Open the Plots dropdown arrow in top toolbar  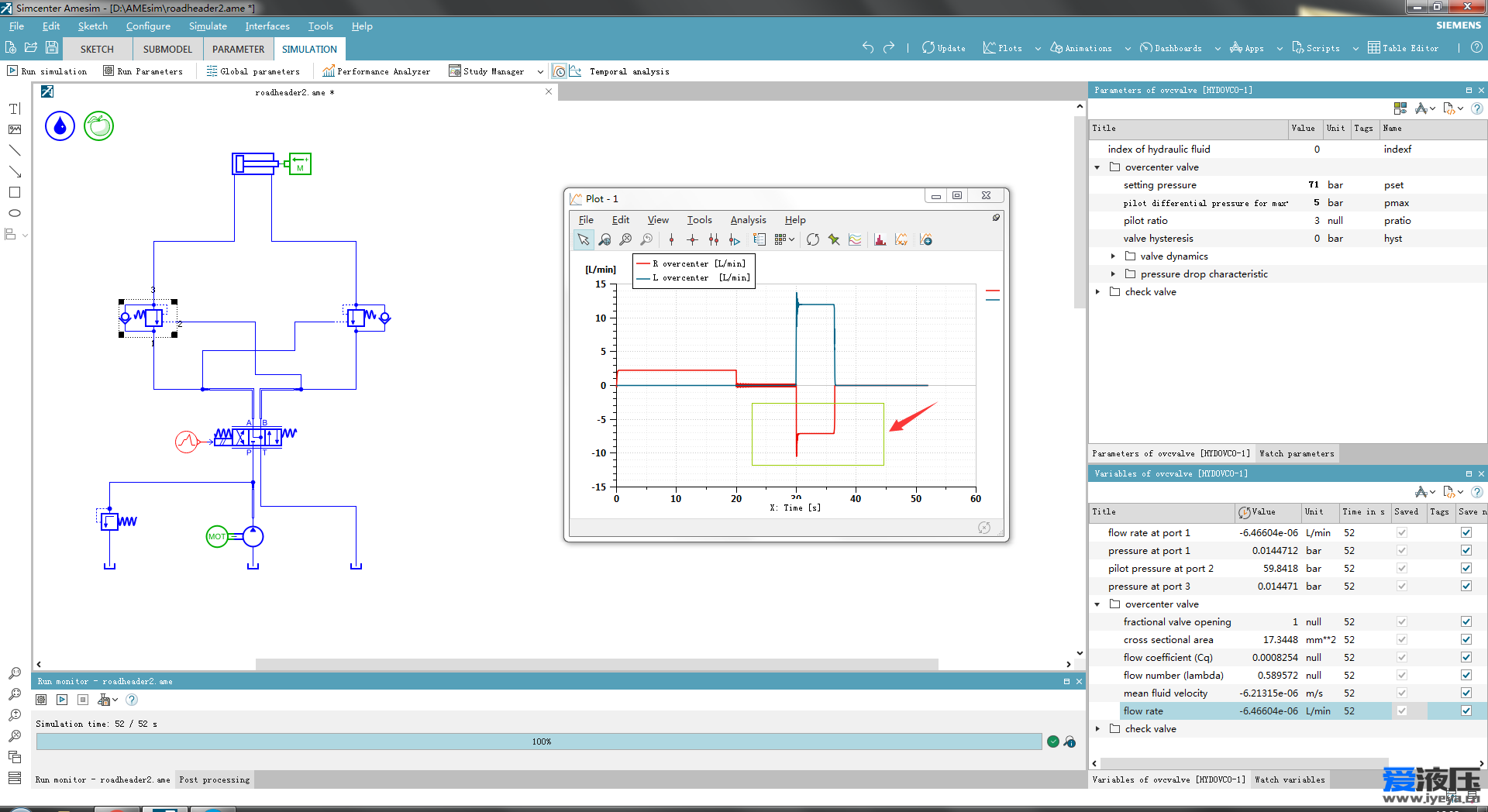[1038, 48]
